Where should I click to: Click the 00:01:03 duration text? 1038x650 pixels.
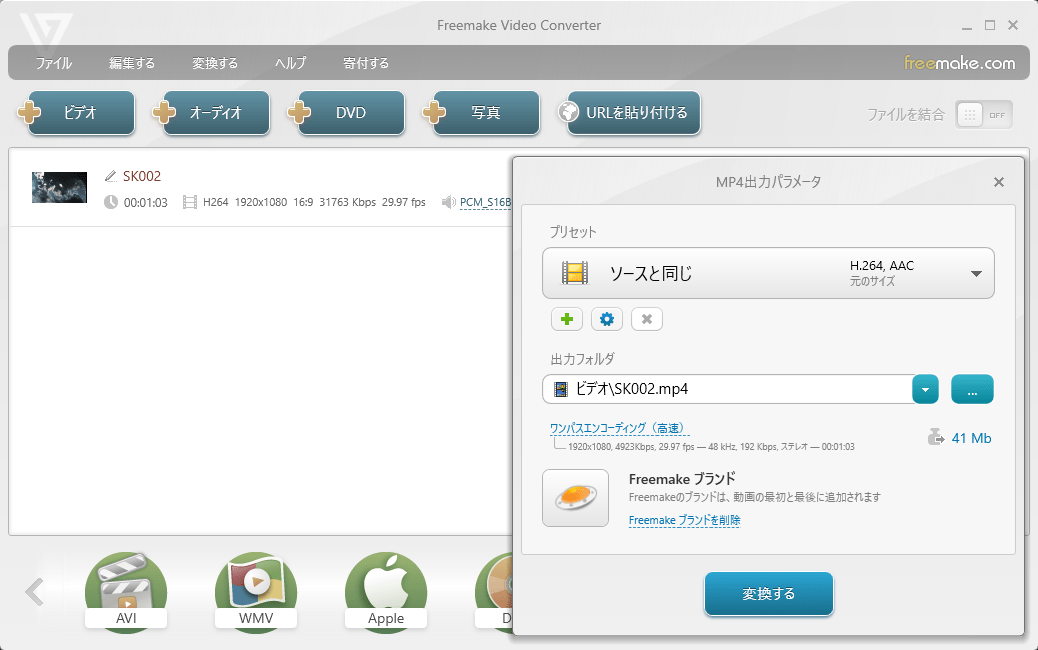146,203
